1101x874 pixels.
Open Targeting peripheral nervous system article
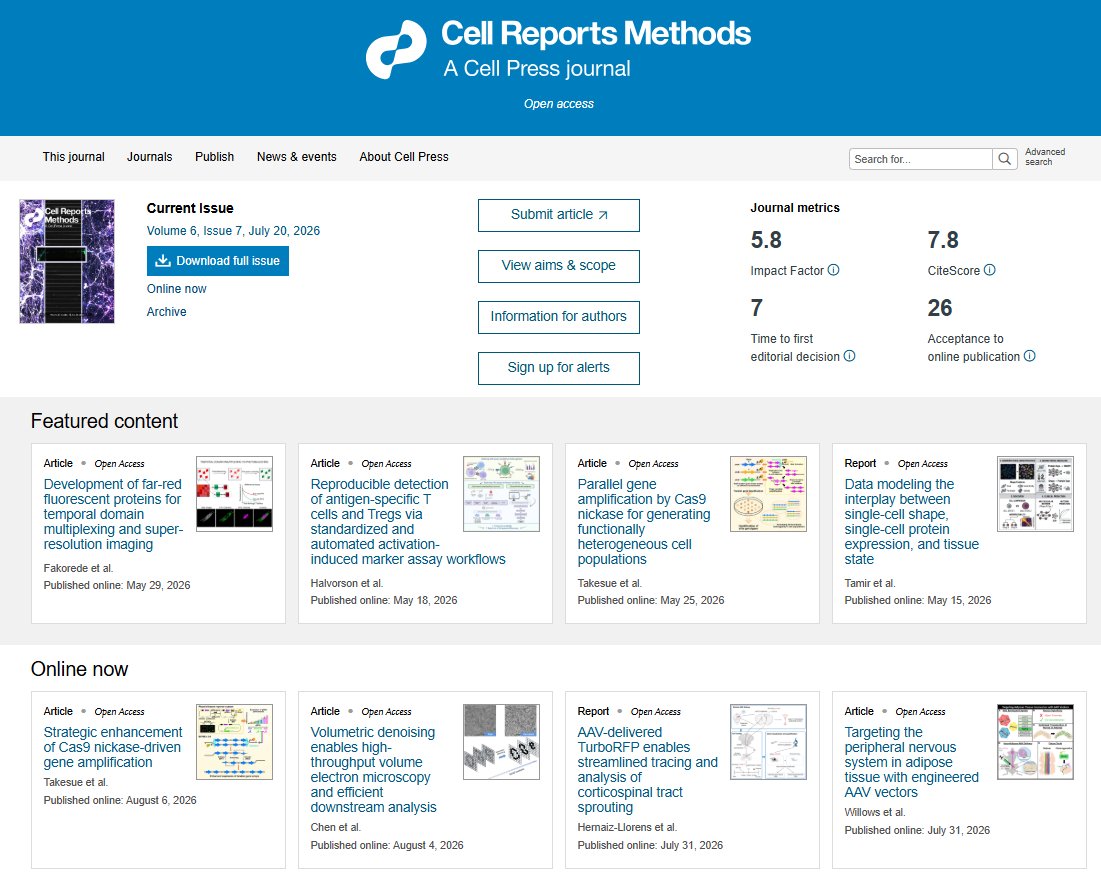pos(911,762)
